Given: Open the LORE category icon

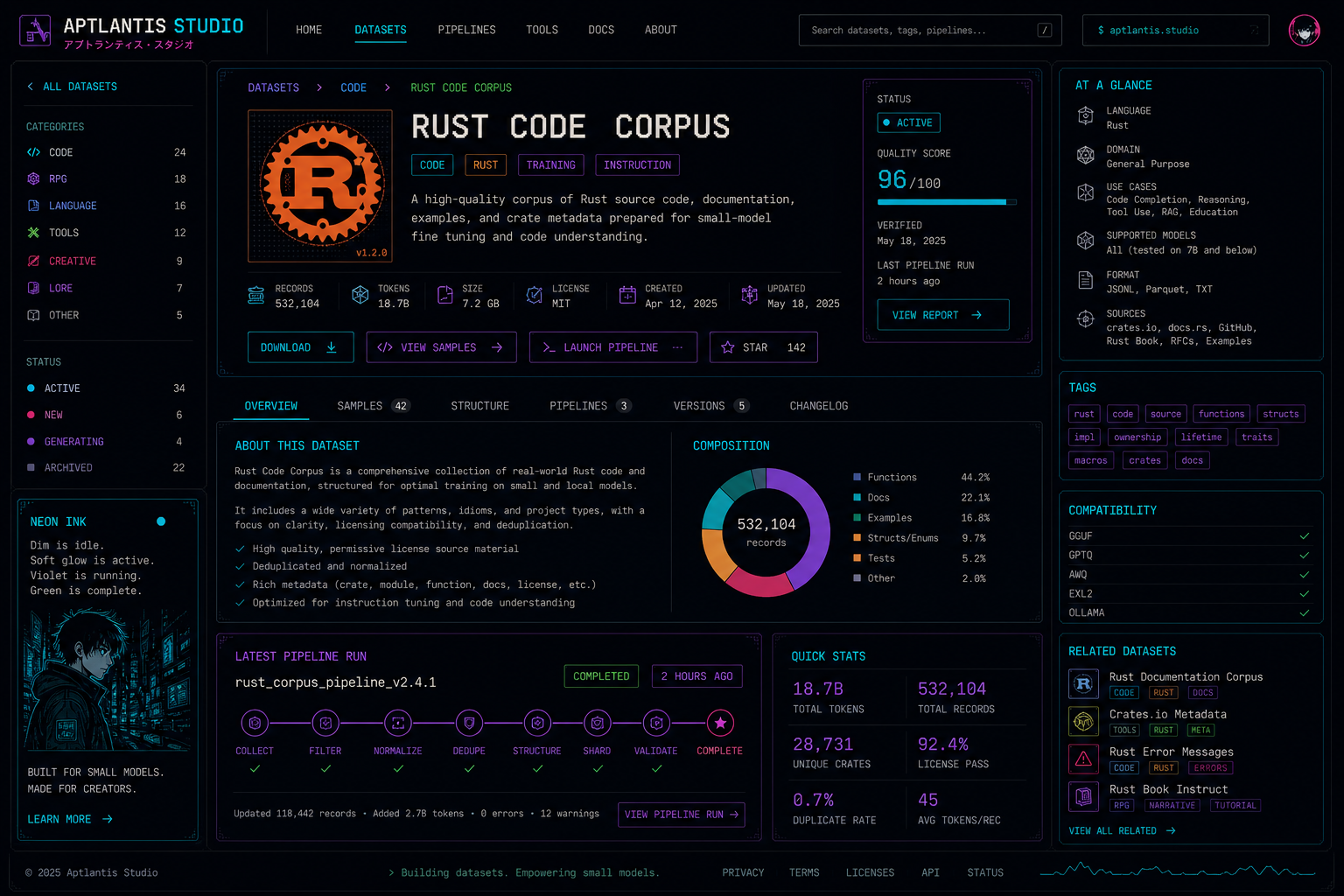Looking at the screenshot, I should (x=33, y=288).
